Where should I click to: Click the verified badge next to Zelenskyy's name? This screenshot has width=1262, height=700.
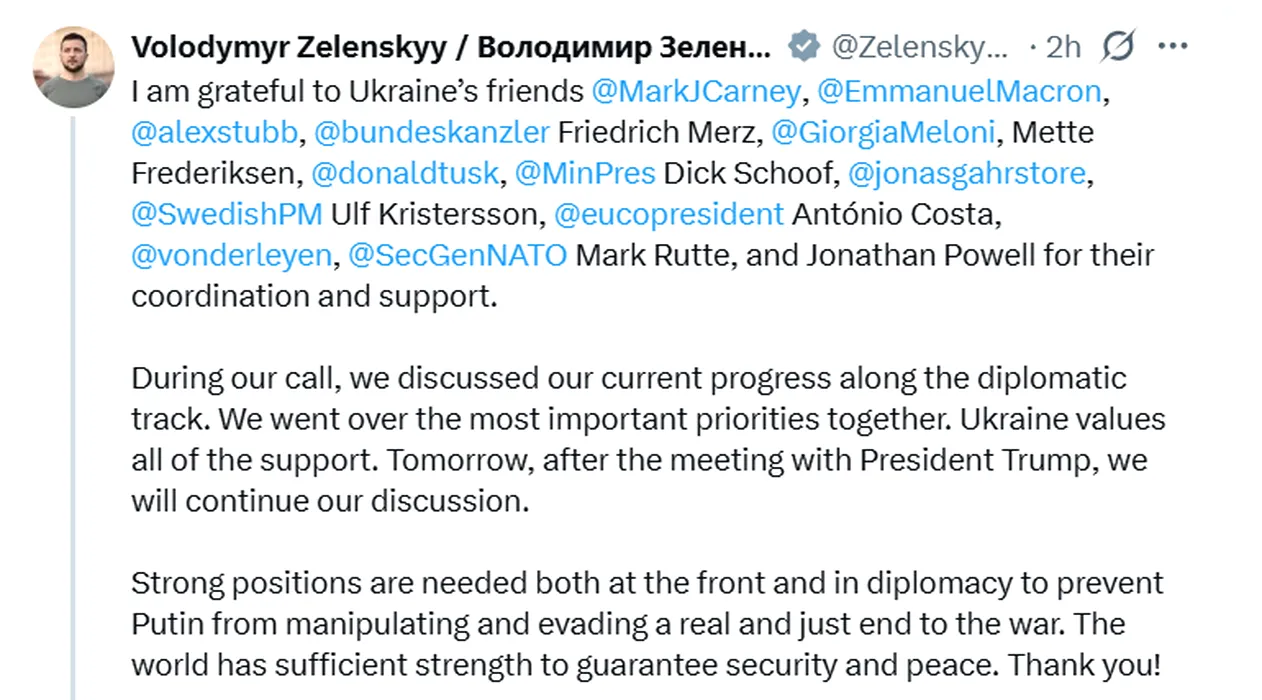[x=803, y=46]
